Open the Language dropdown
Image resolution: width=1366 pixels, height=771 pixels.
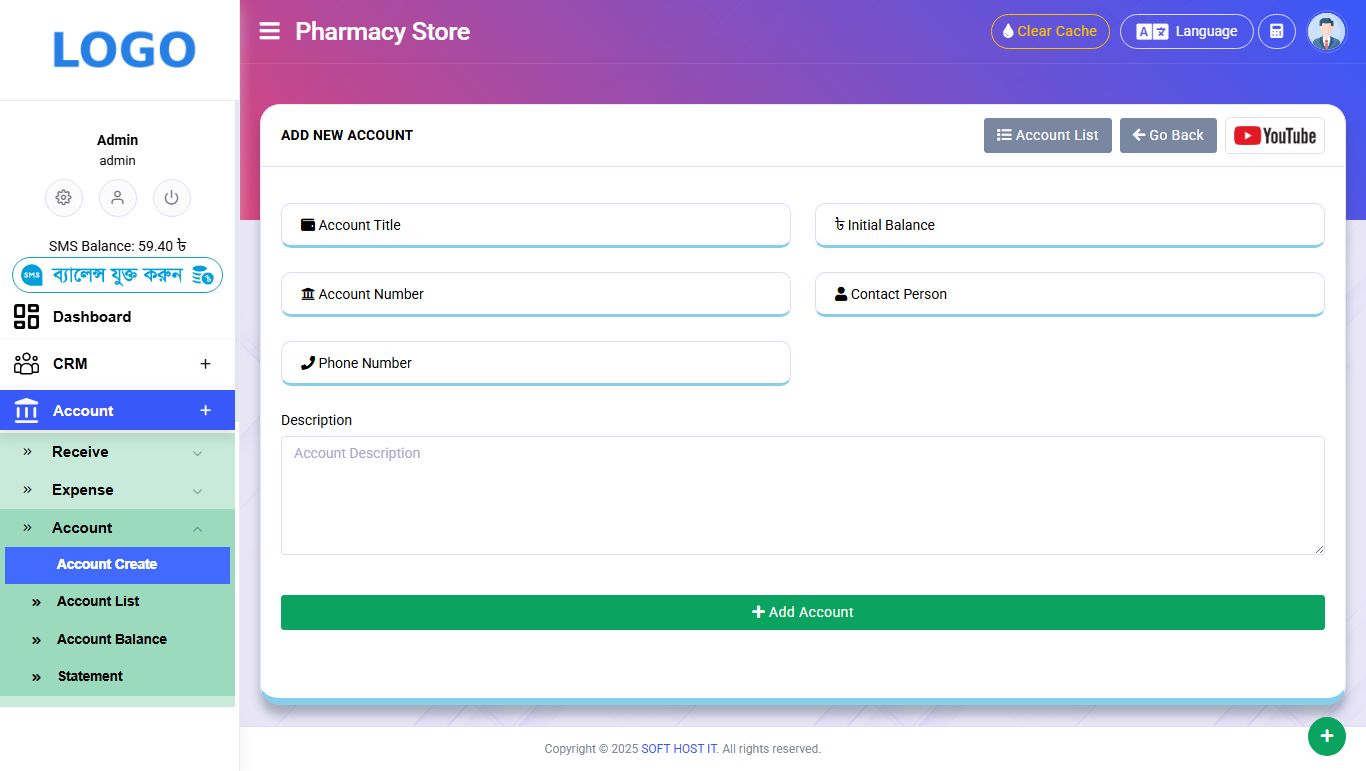click(x=1186, y=31)
